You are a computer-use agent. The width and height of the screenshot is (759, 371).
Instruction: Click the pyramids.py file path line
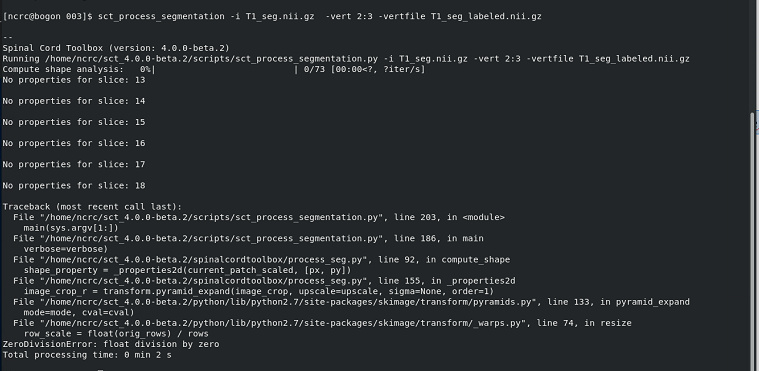tap(351, 302)
